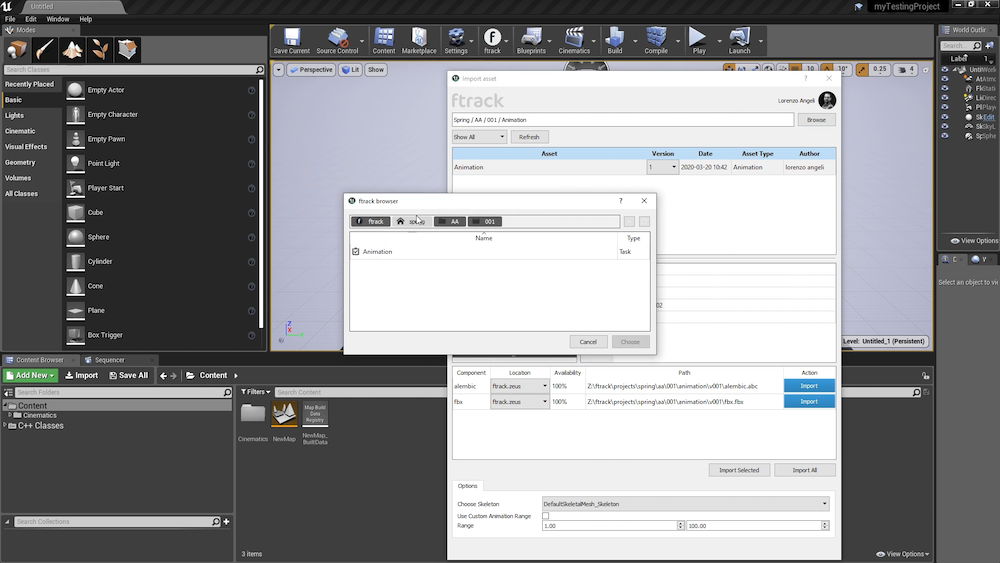Open Source Control from toolbar
1000x563 pixels.
tap(337, 41)
